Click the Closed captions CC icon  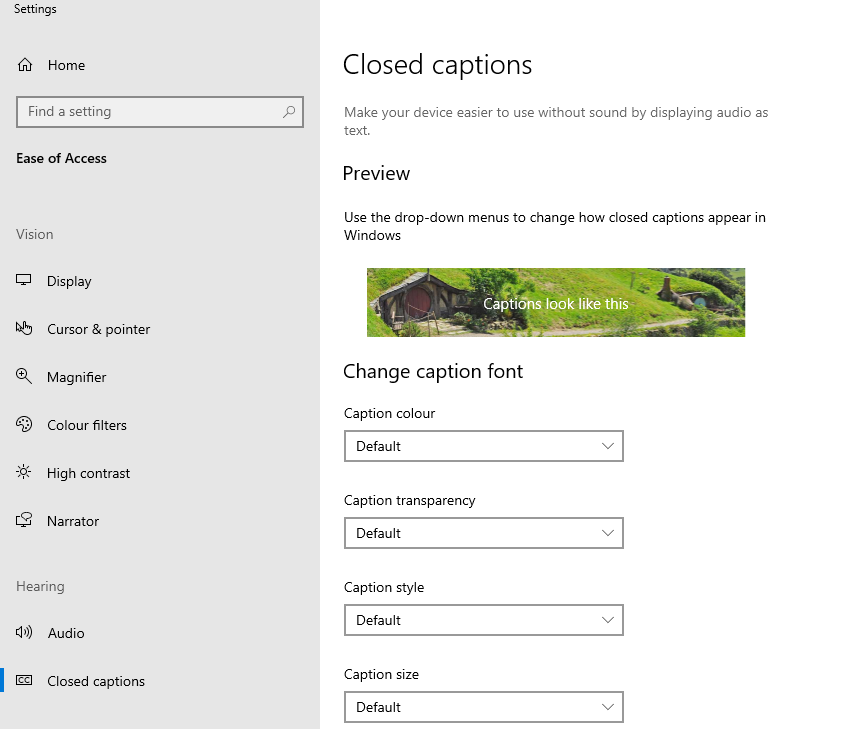[x=24, y=680]
